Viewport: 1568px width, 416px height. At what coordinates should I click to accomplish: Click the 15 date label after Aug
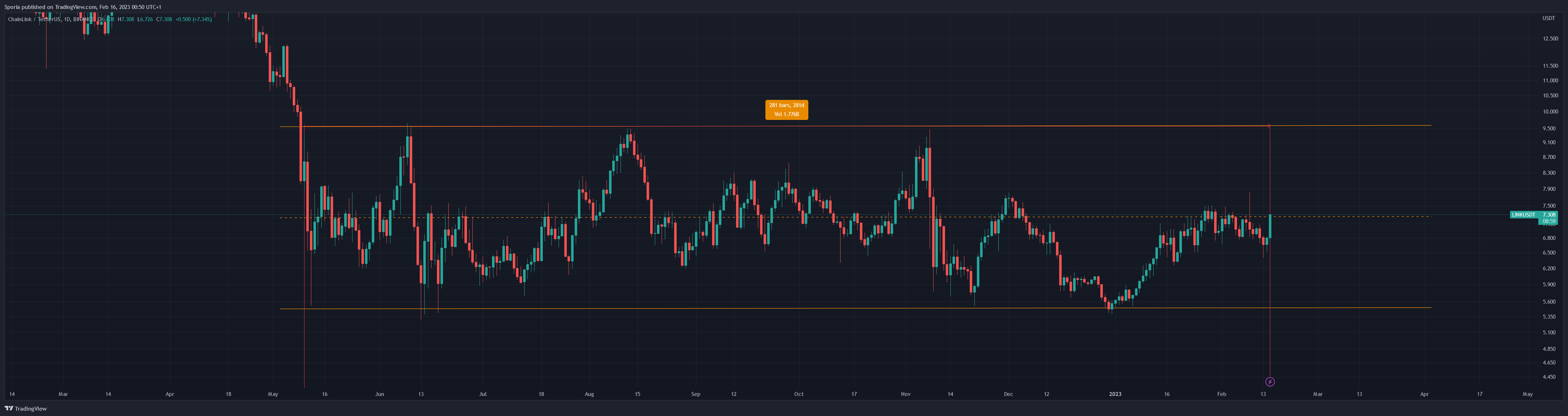[637, 394]
